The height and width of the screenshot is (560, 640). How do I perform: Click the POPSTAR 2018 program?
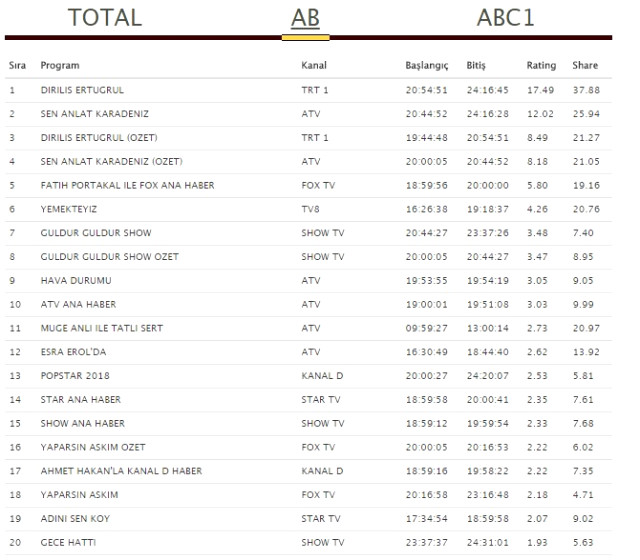75,376
